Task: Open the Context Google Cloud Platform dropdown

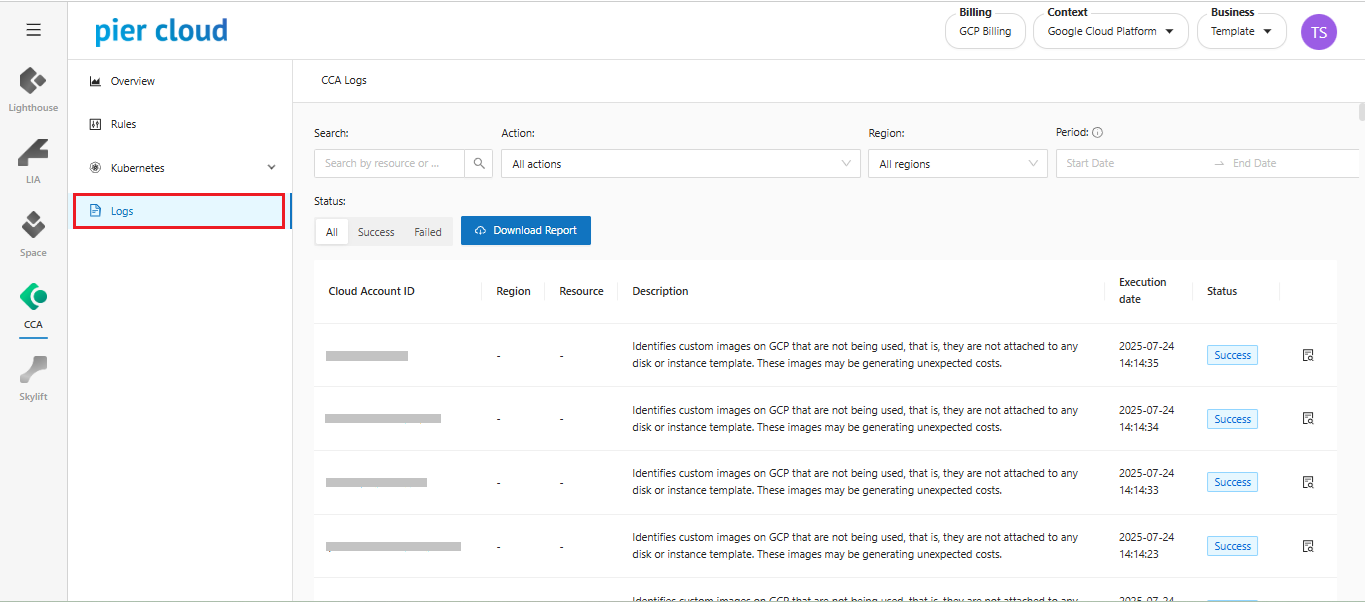Action: [x=1109, y=32]
